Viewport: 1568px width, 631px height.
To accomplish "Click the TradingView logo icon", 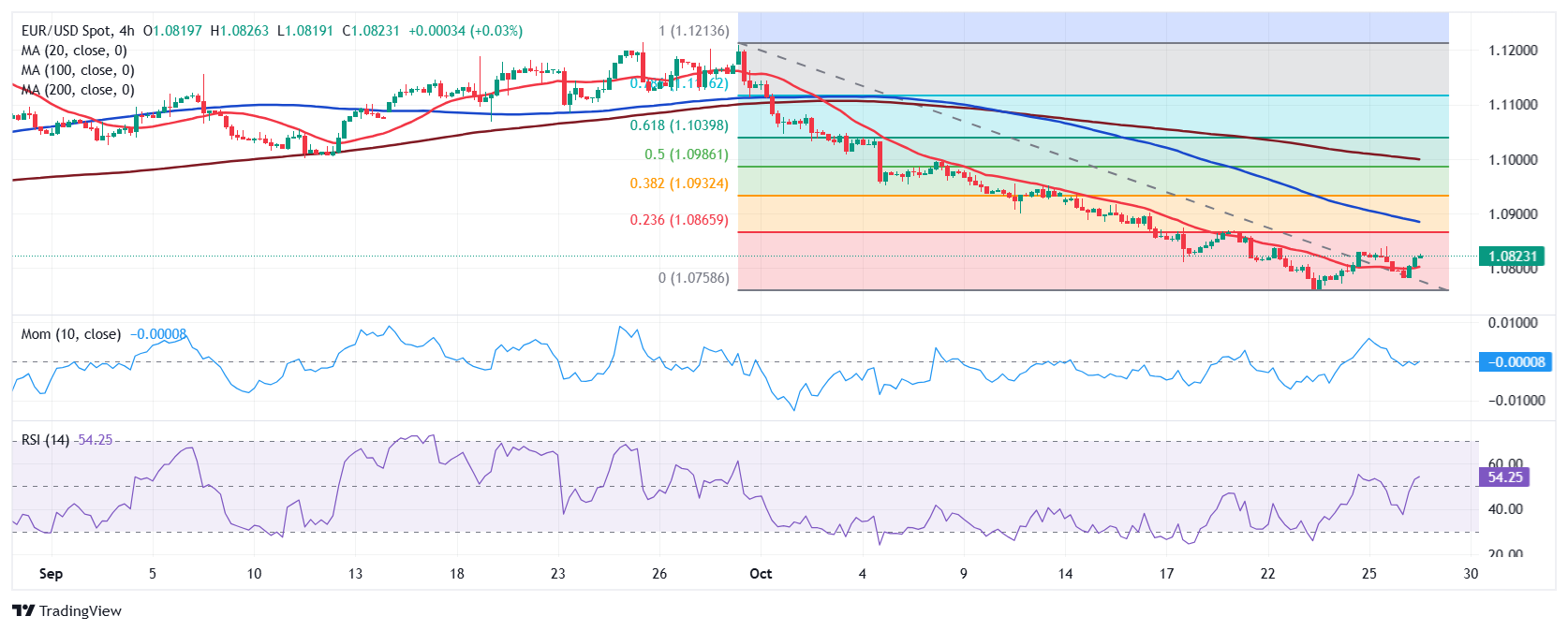I will [x=23, y=611].
